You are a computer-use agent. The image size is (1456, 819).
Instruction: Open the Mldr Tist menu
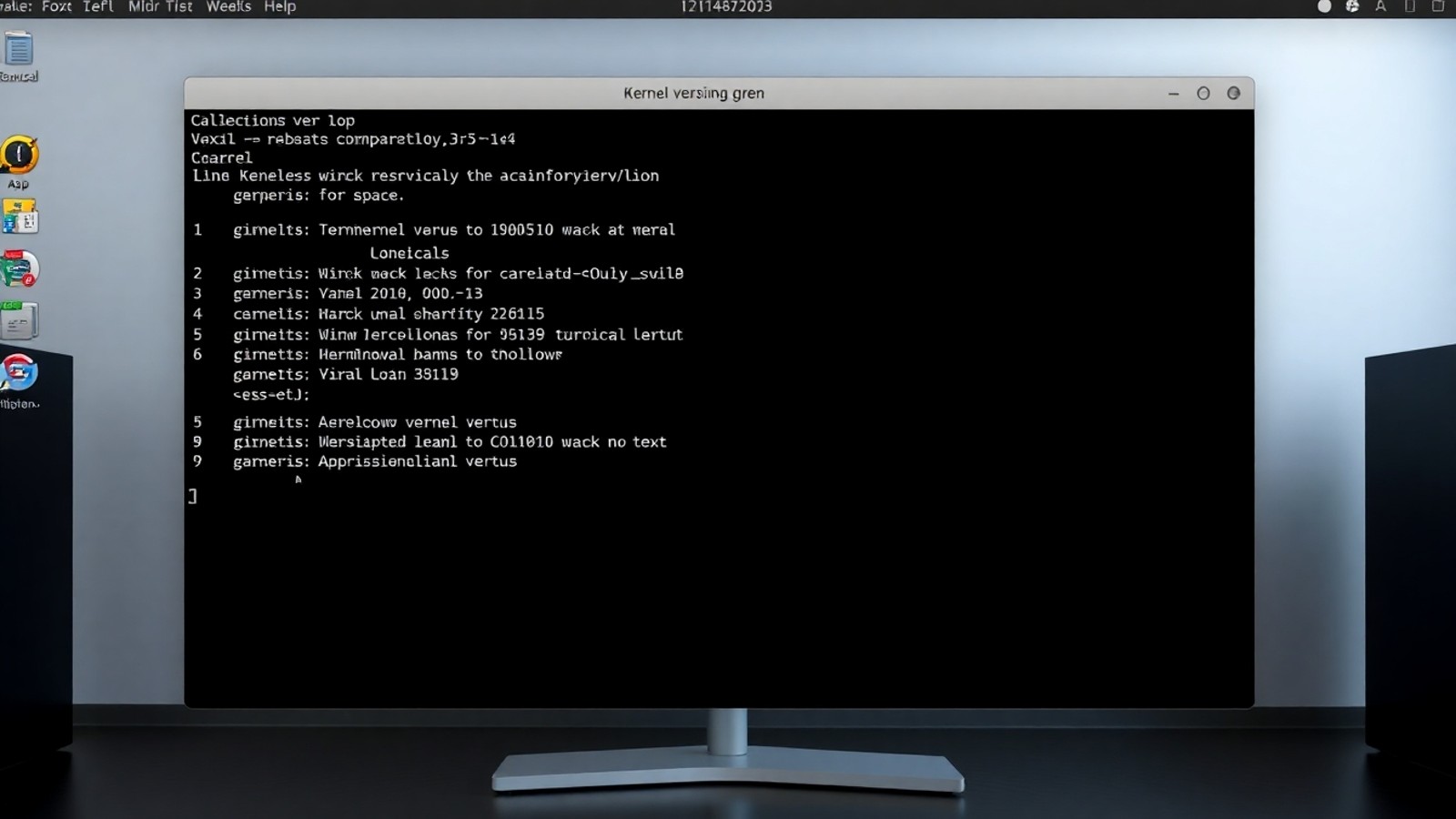point(160,6)
